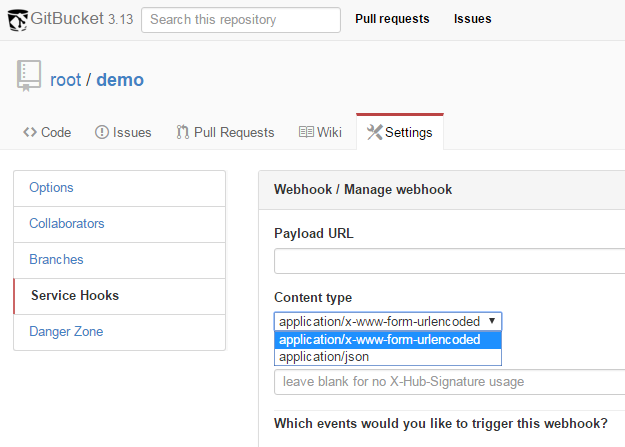Open the Code tab
Image resolution: width=625 pixels, height=447 pixels.
point(47,132)
